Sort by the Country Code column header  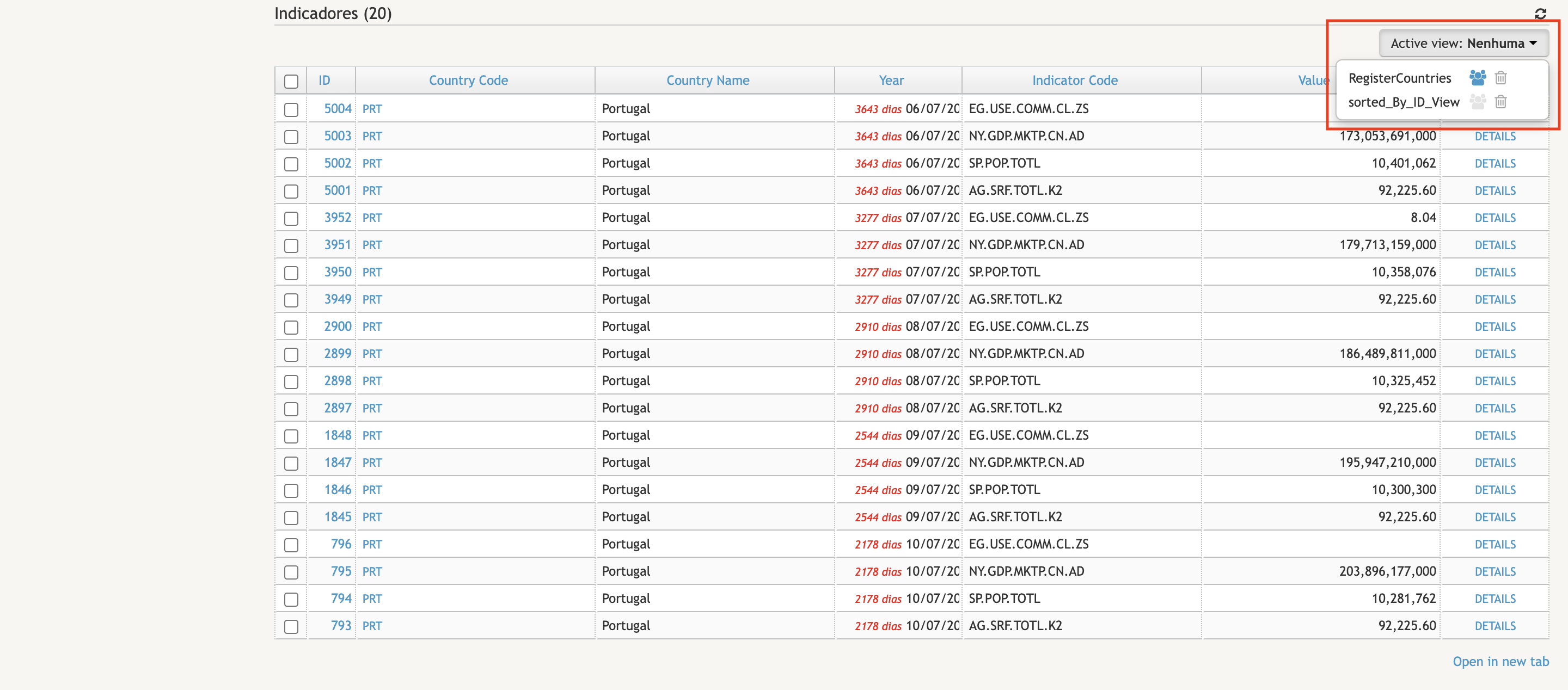[468, 81]
